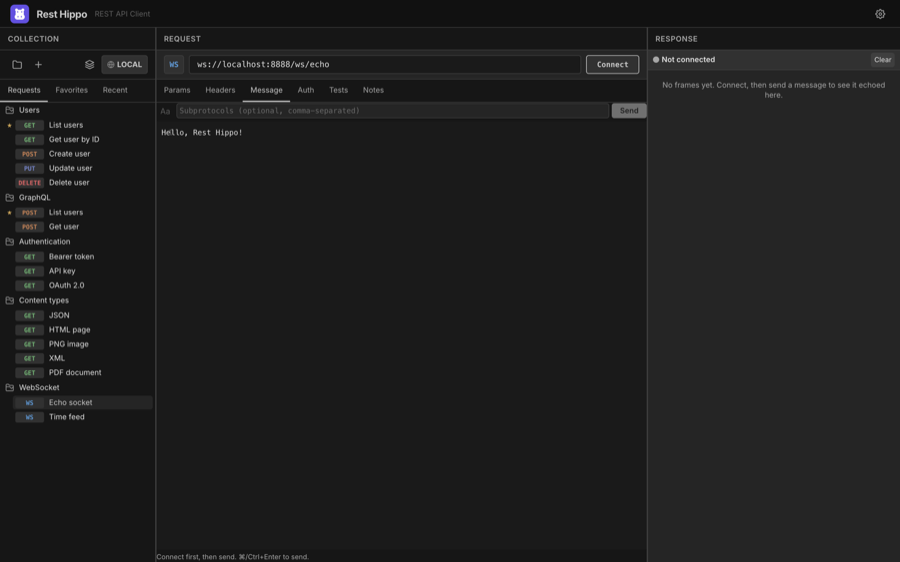Open settings via the gear icon
Screen dimensions: 900x562
click(880, 14)
